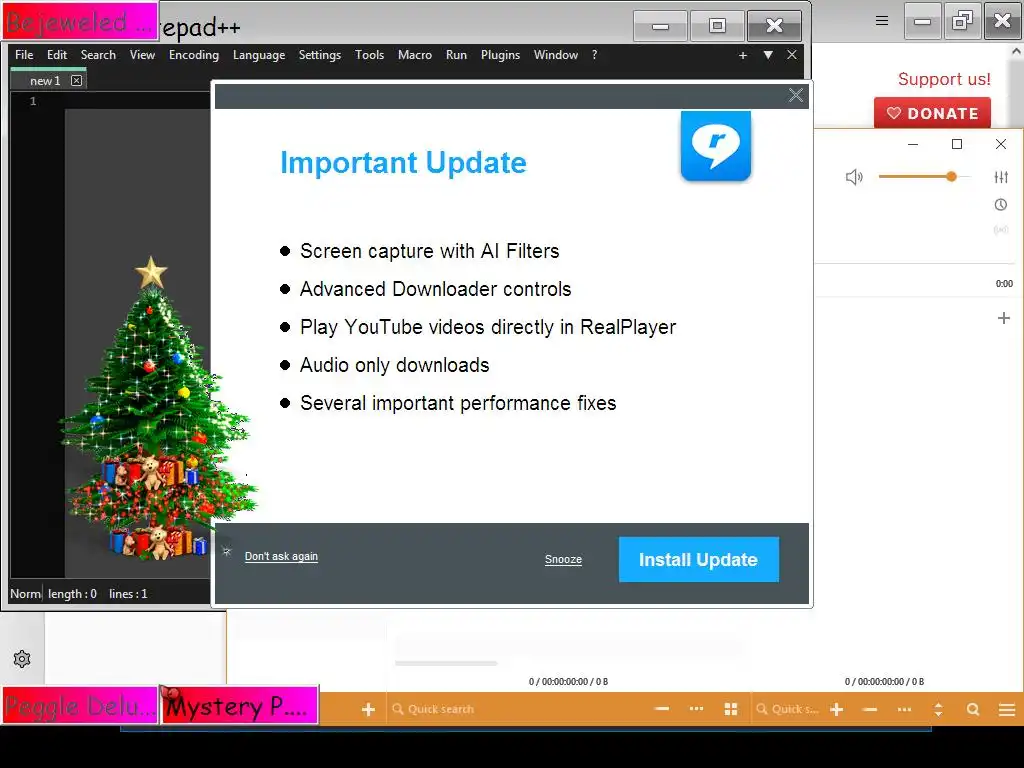Maximize the audio player window
Screen dimensions: 1024x768
tap(957, 144)
